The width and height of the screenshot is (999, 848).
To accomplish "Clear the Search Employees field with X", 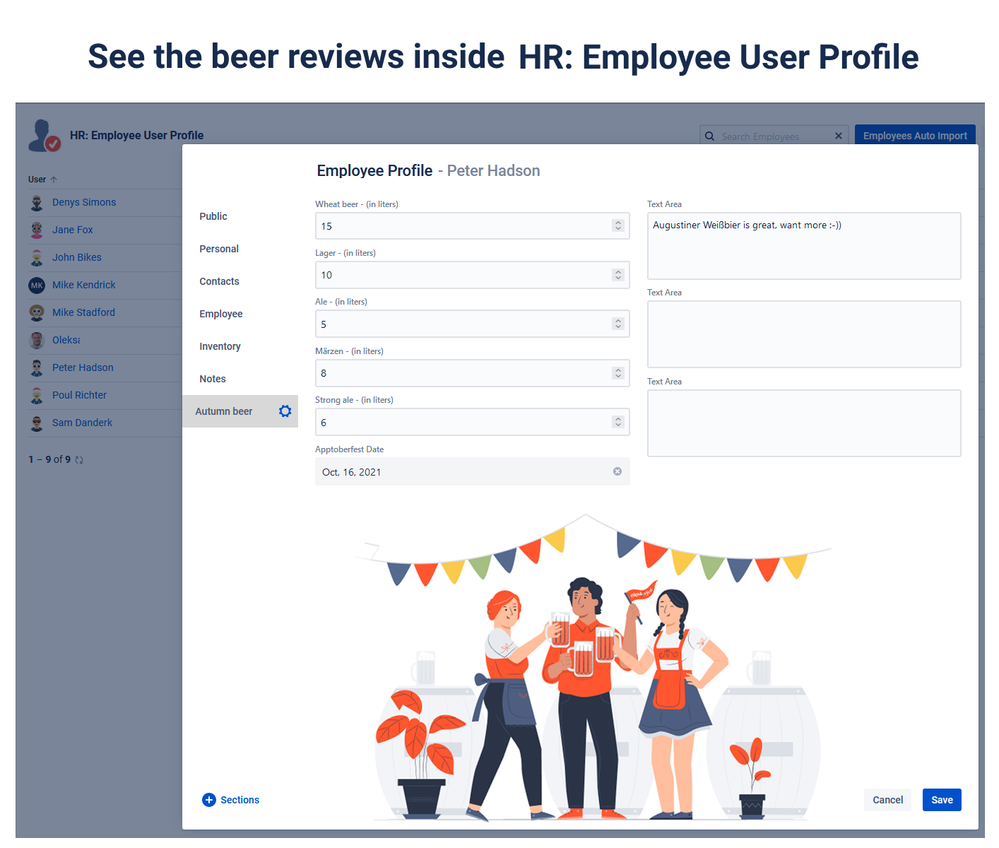I will pyautogui.click(x=838, y=136).
